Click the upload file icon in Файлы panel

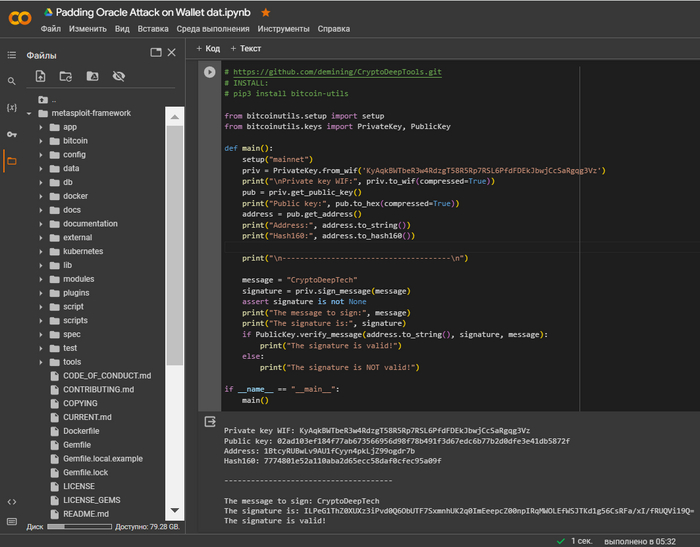41,76
